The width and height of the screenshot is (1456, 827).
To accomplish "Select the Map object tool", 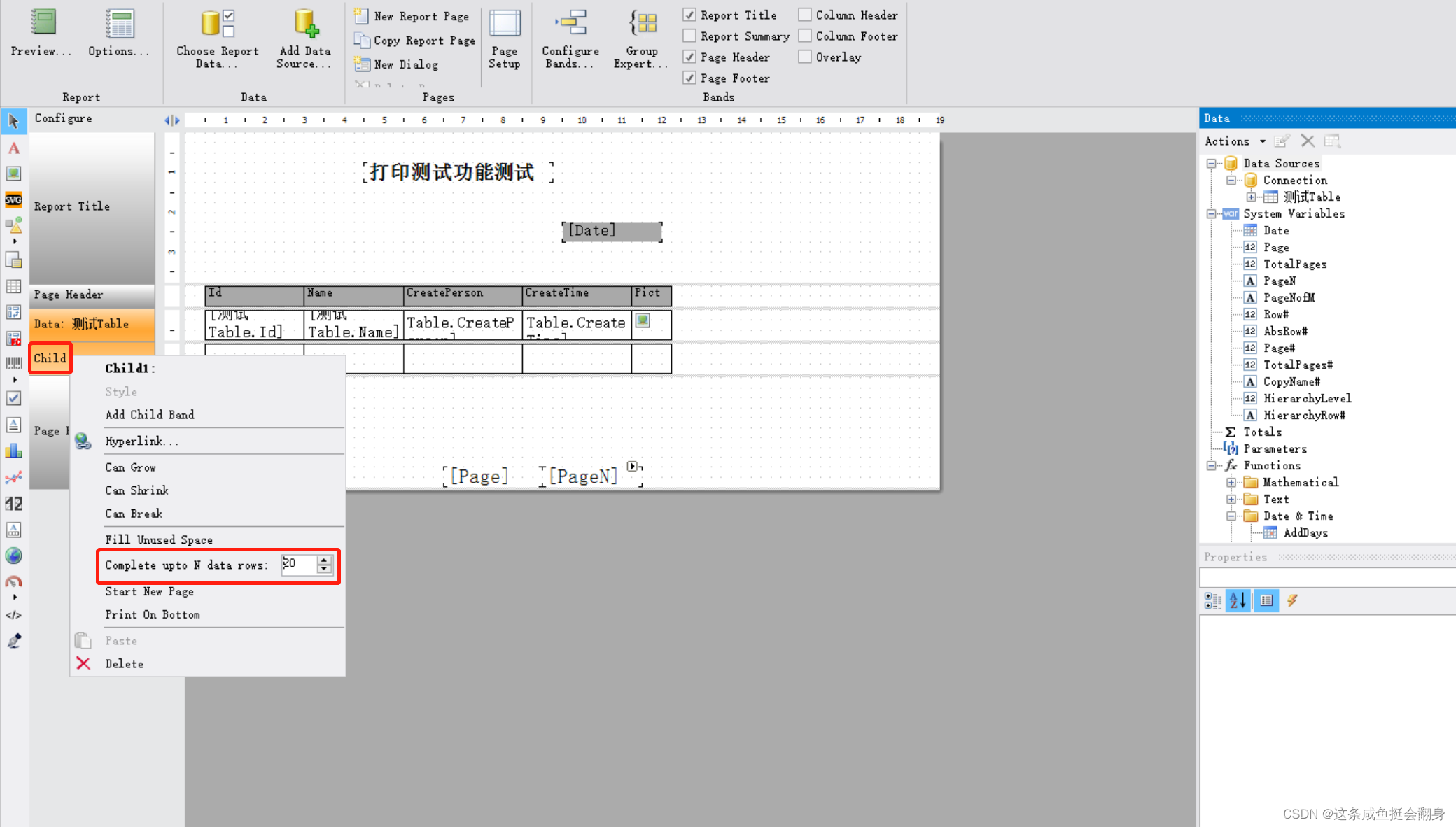I will point(13,556).
